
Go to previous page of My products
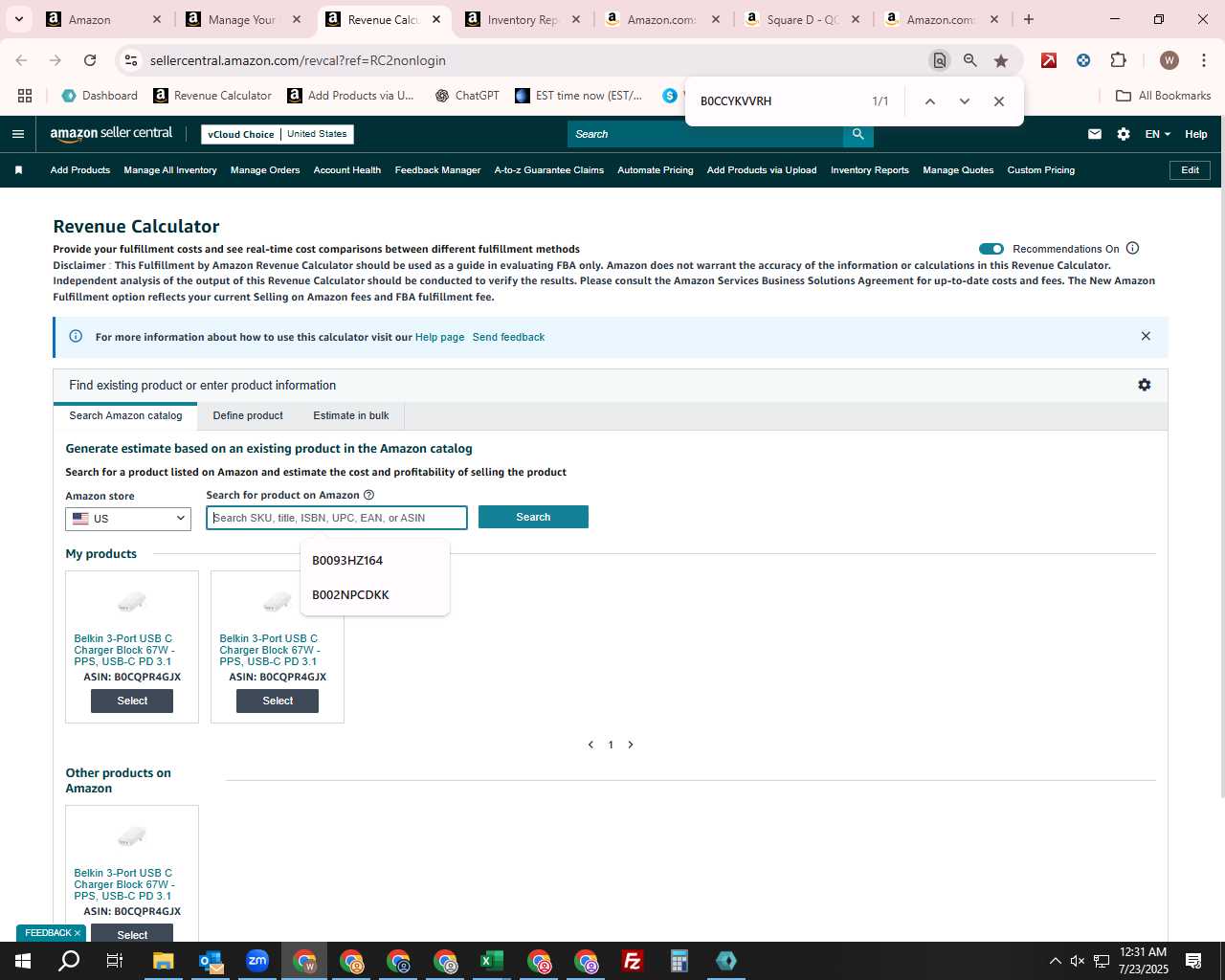pos(590,745)
